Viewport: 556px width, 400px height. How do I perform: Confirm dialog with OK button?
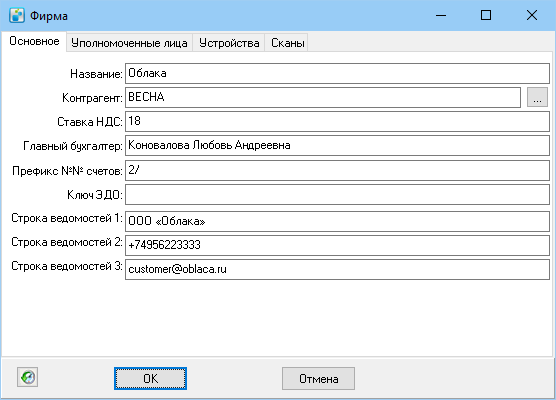pyautogui.click(x=150, y=378)
